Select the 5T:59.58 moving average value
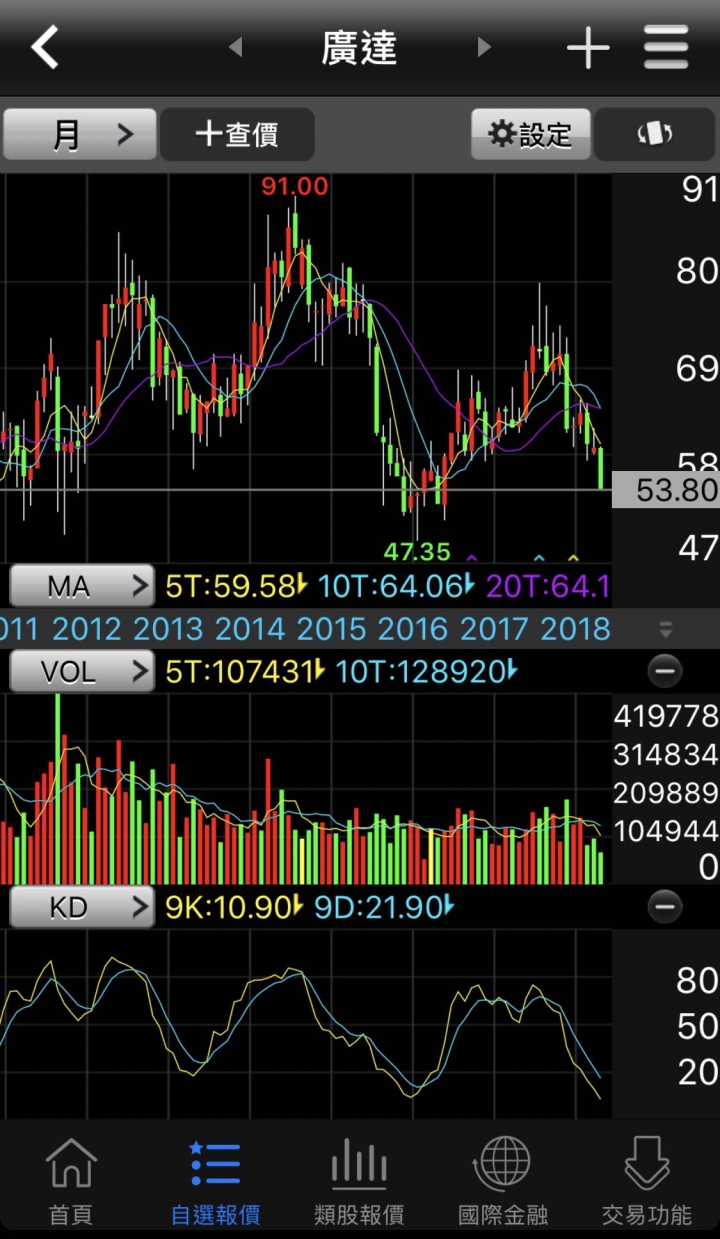Image resolution: width=720 pixels, height=1239 pixels. coord(236,586)
